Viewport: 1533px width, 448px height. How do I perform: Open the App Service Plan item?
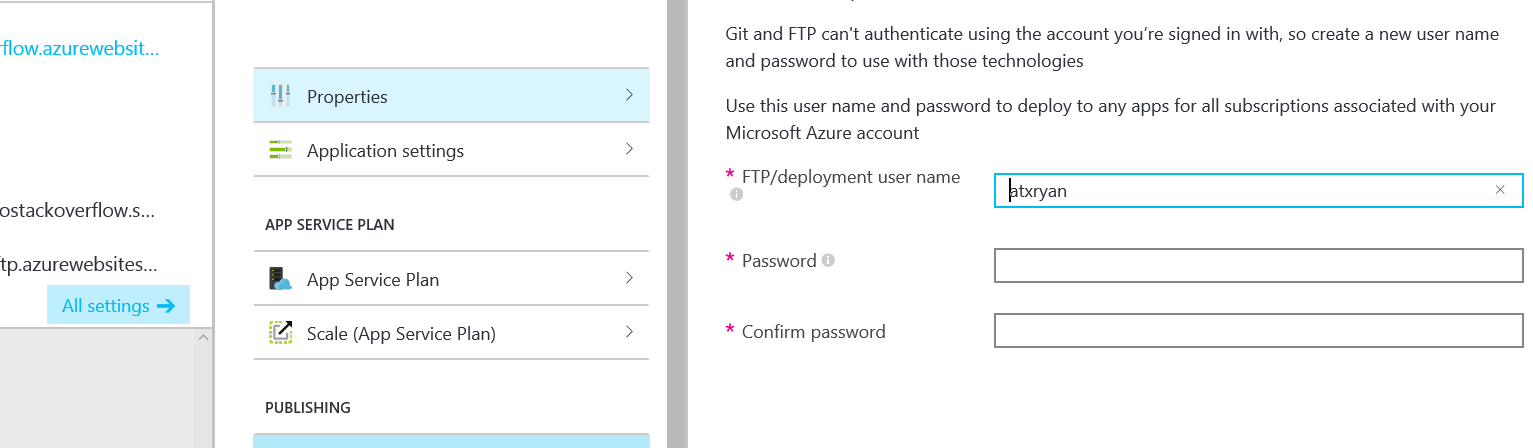373,279
